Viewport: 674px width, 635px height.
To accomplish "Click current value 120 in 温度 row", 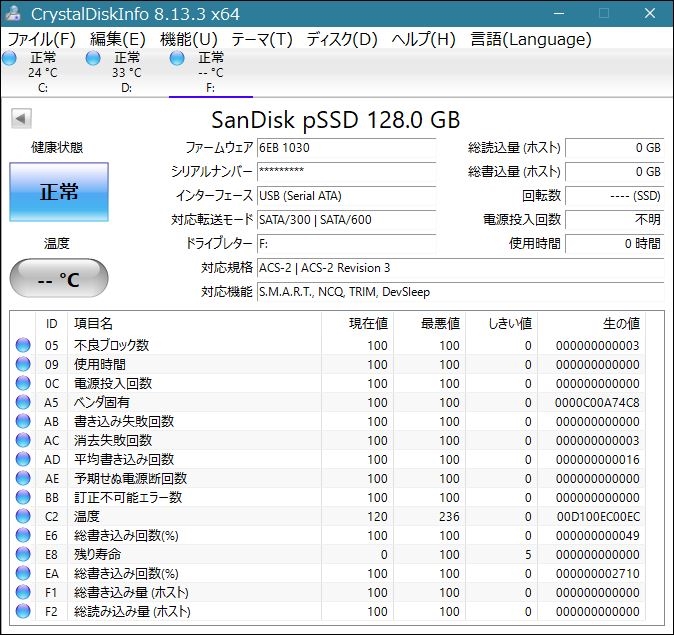I will [x=377, y=517].
